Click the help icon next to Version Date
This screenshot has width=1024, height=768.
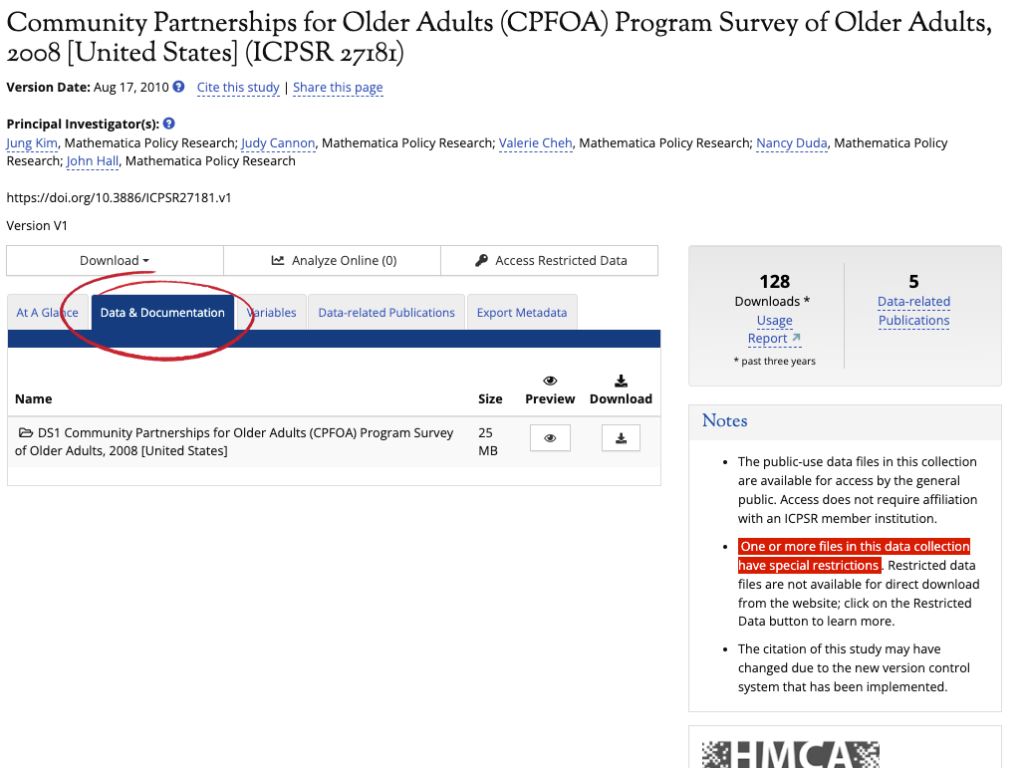tap(178, 87)
